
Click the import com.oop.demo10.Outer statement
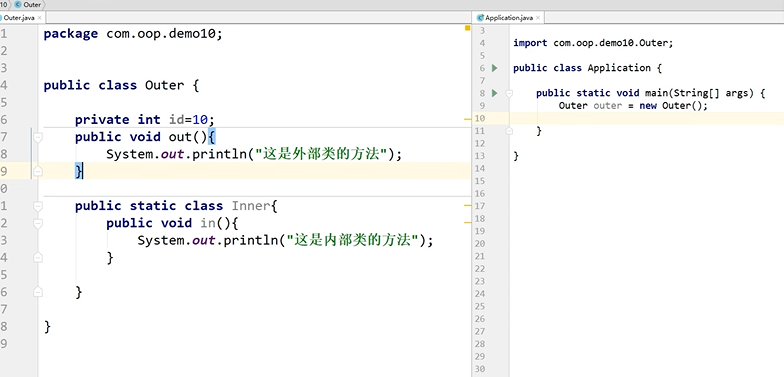coord(593,43)
